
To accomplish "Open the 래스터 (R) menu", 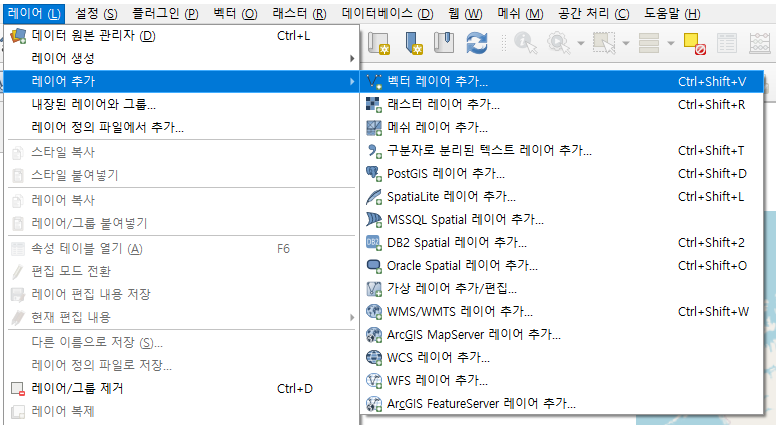I will 299,13.
